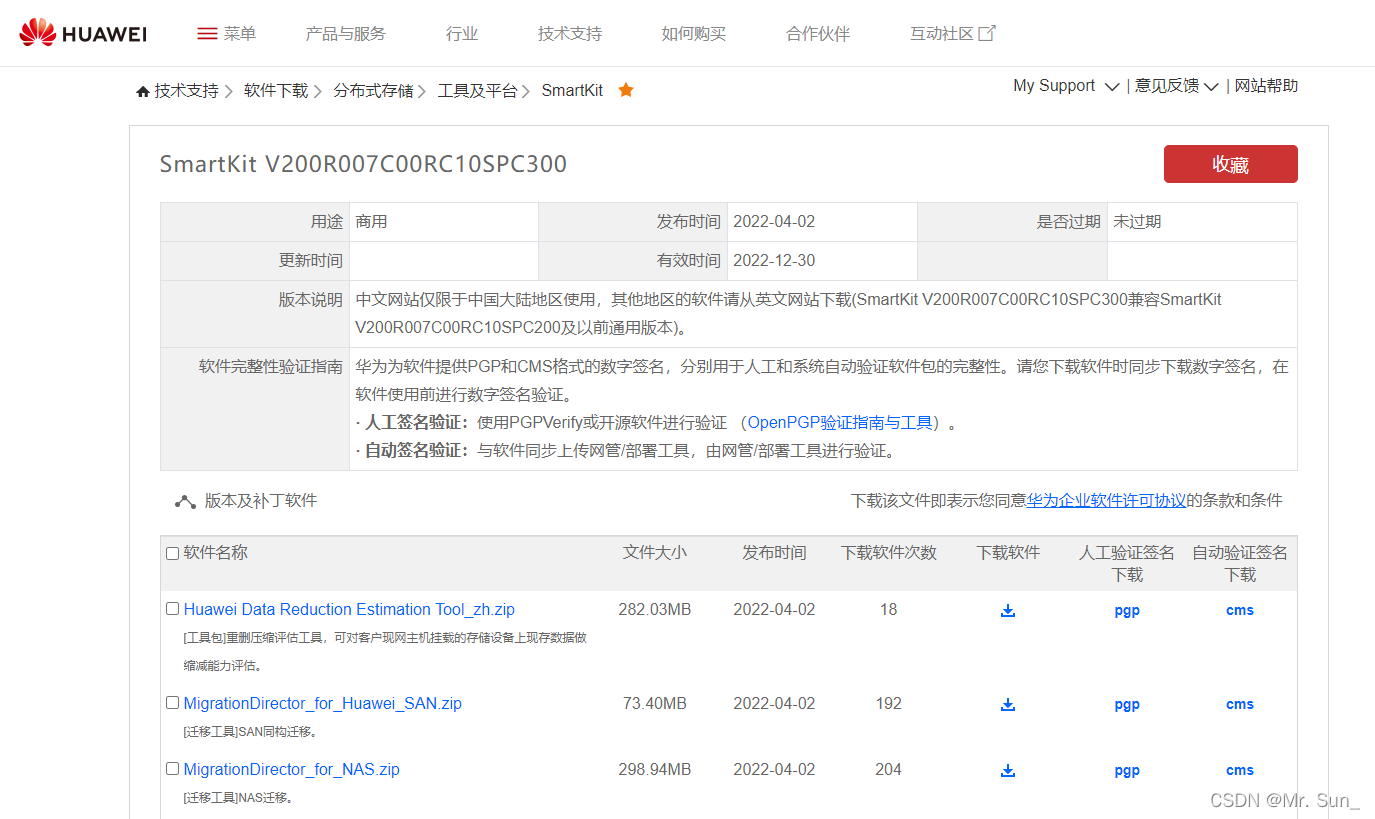Open 互动社区 navigation item
The image size is (1375, 819).
tap(941, 33)
